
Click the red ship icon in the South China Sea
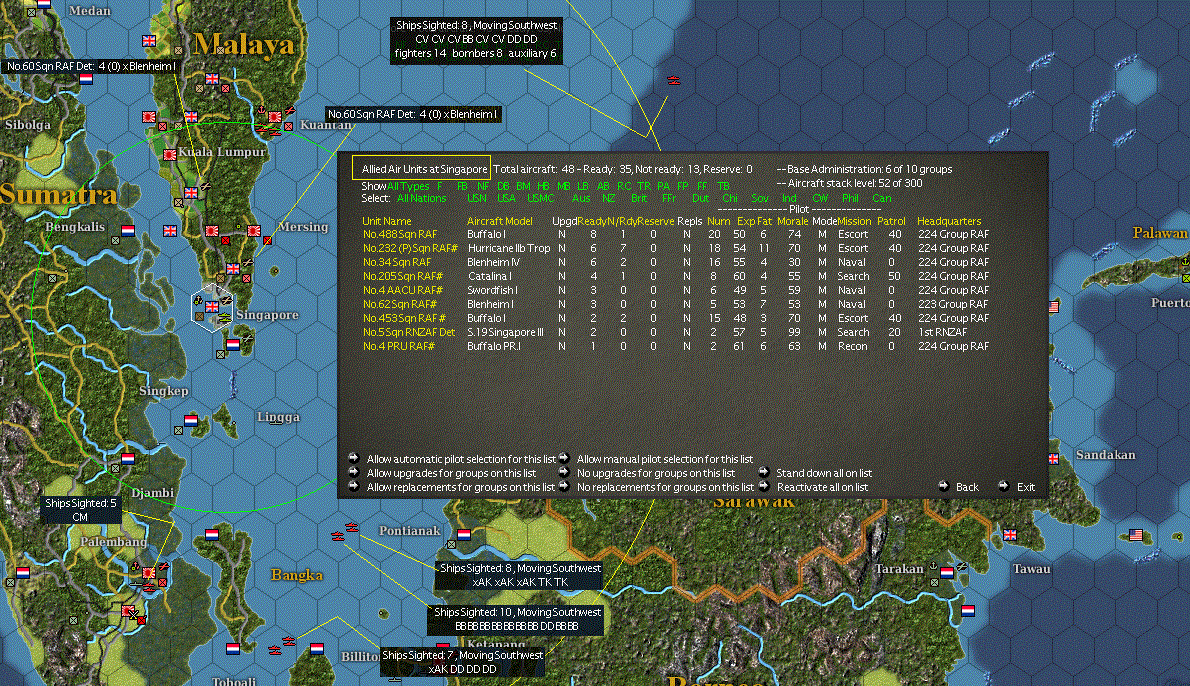[x=673, y=80]
